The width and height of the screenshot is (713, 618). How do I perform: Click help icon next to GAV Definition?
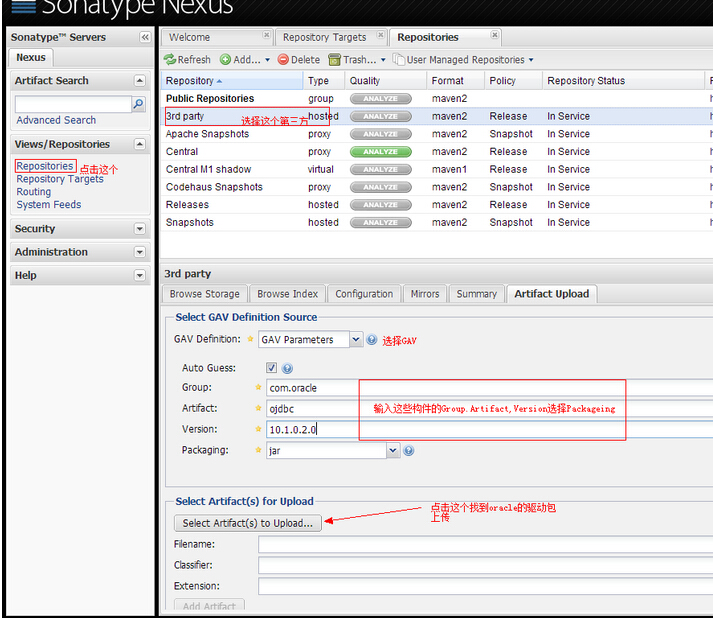(372, 340)
